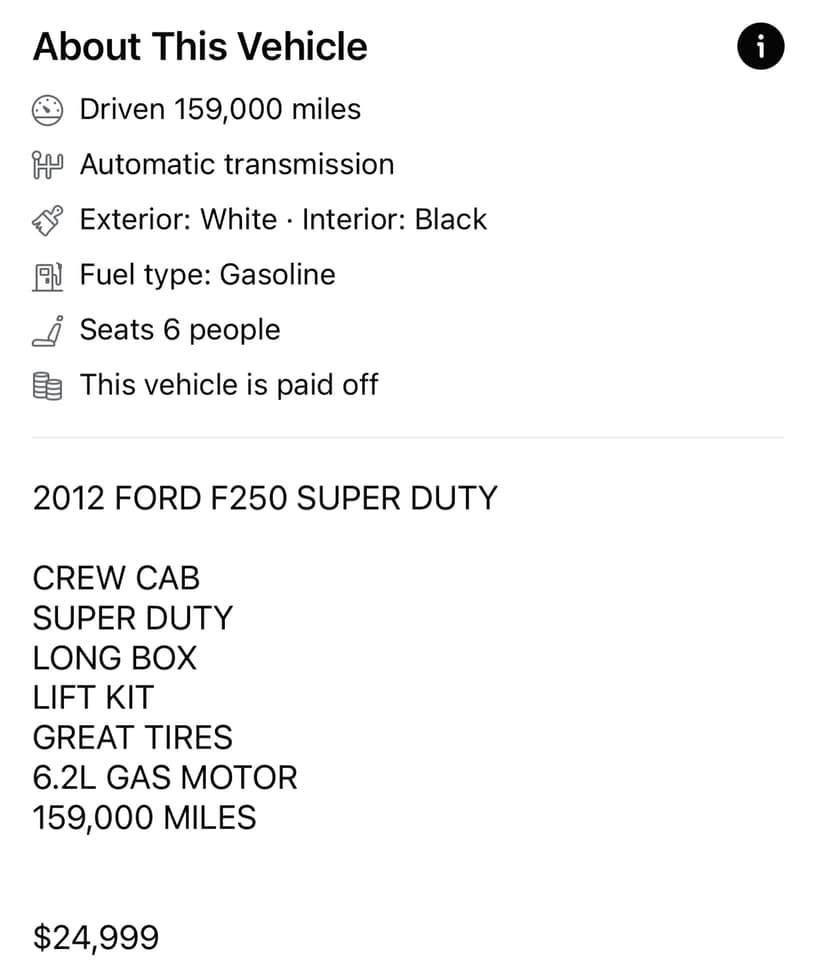Click the car seat icon

[x=47, y=331]
